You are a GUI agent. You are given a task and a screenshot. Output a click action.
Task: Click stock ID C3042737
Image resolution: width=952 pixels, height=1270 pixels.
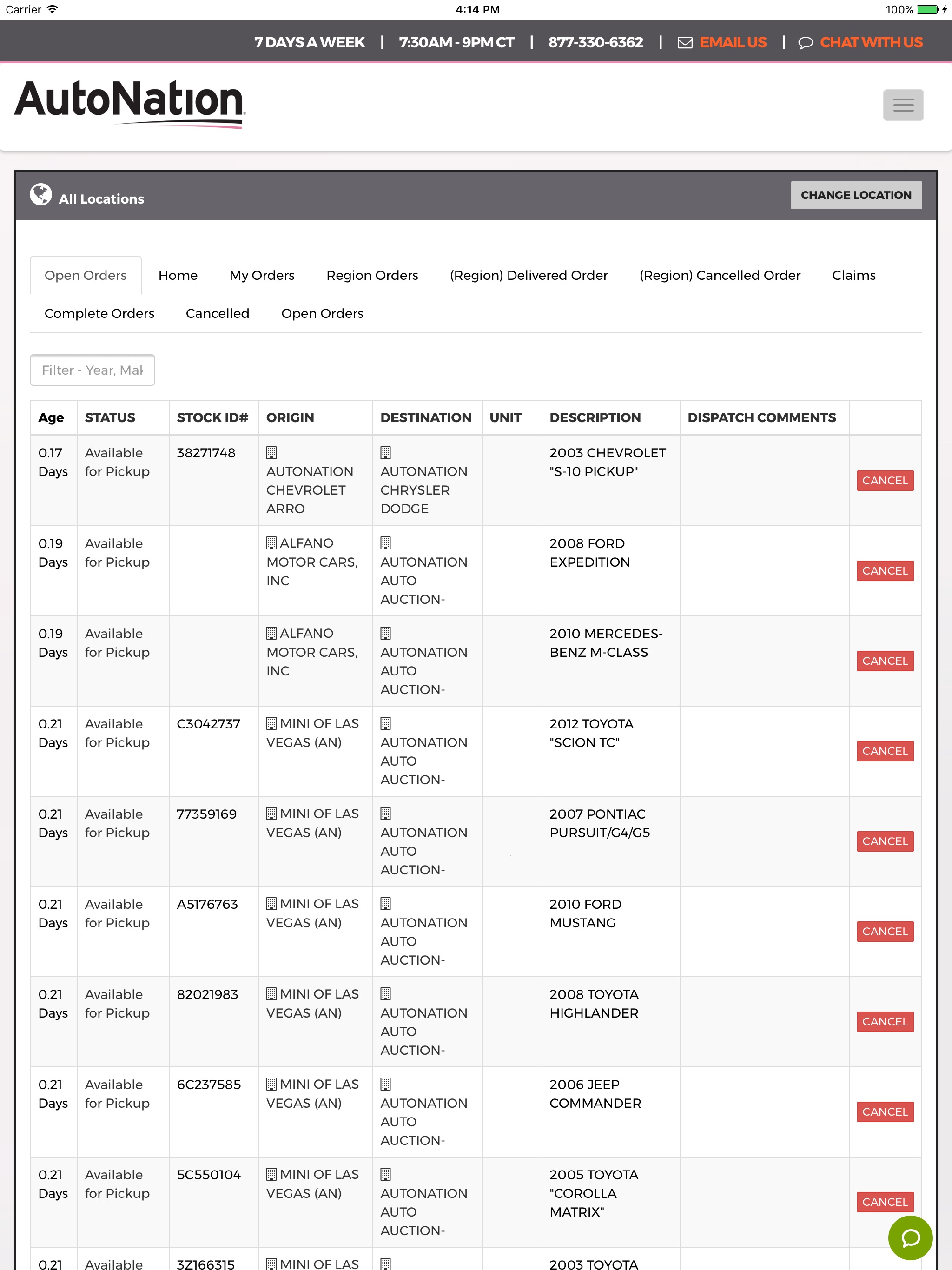tap(208, 724)
